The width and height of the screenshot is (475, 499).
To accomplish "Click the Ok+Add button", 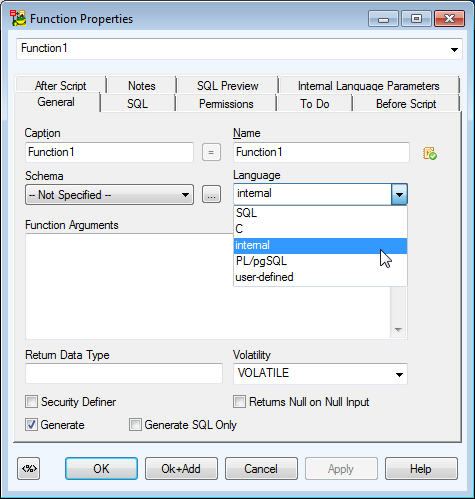I will coord(181,469).
